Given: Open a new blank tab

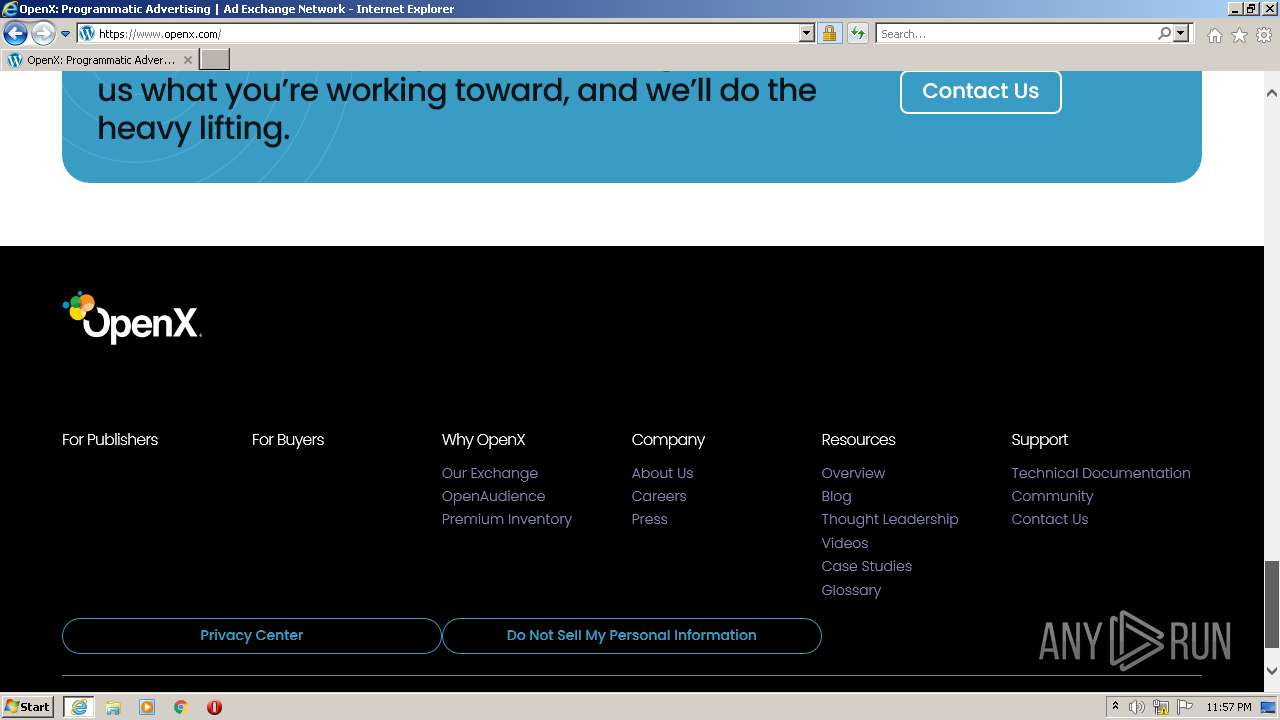Looking at the screenshot, I should tap(215, 60).
